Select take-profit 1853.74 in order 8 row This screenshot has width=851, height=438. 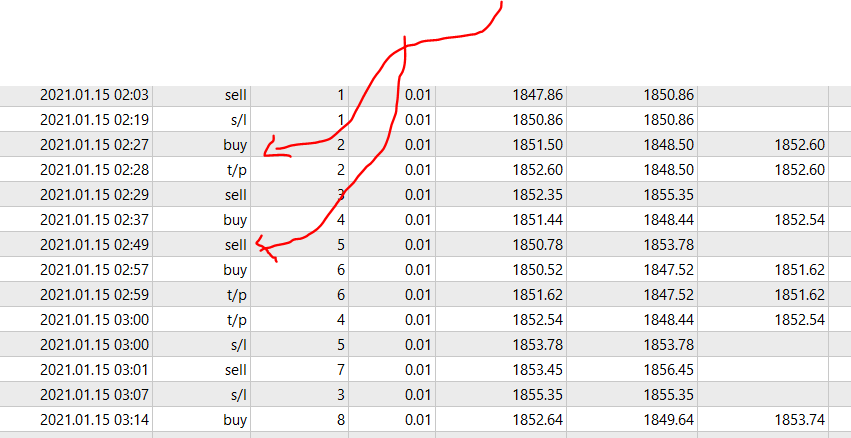pos(800,420)
